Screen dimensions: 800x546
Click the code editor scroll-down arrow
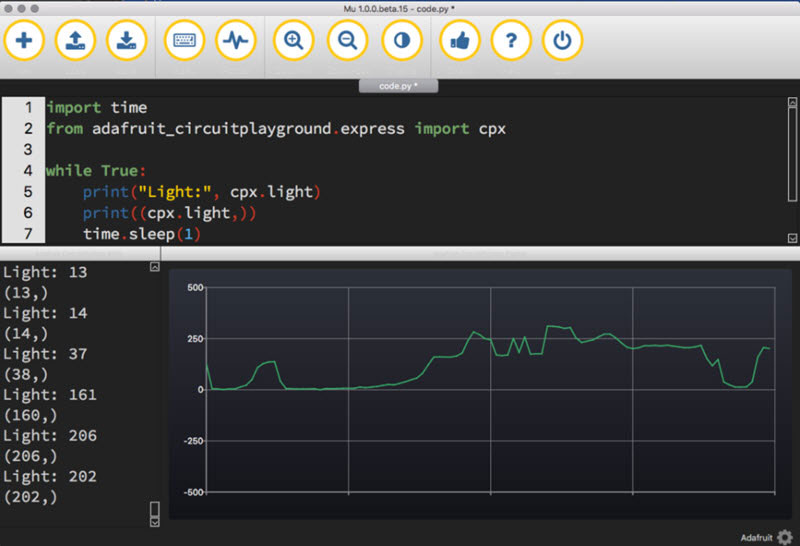(x=792, y=238)
